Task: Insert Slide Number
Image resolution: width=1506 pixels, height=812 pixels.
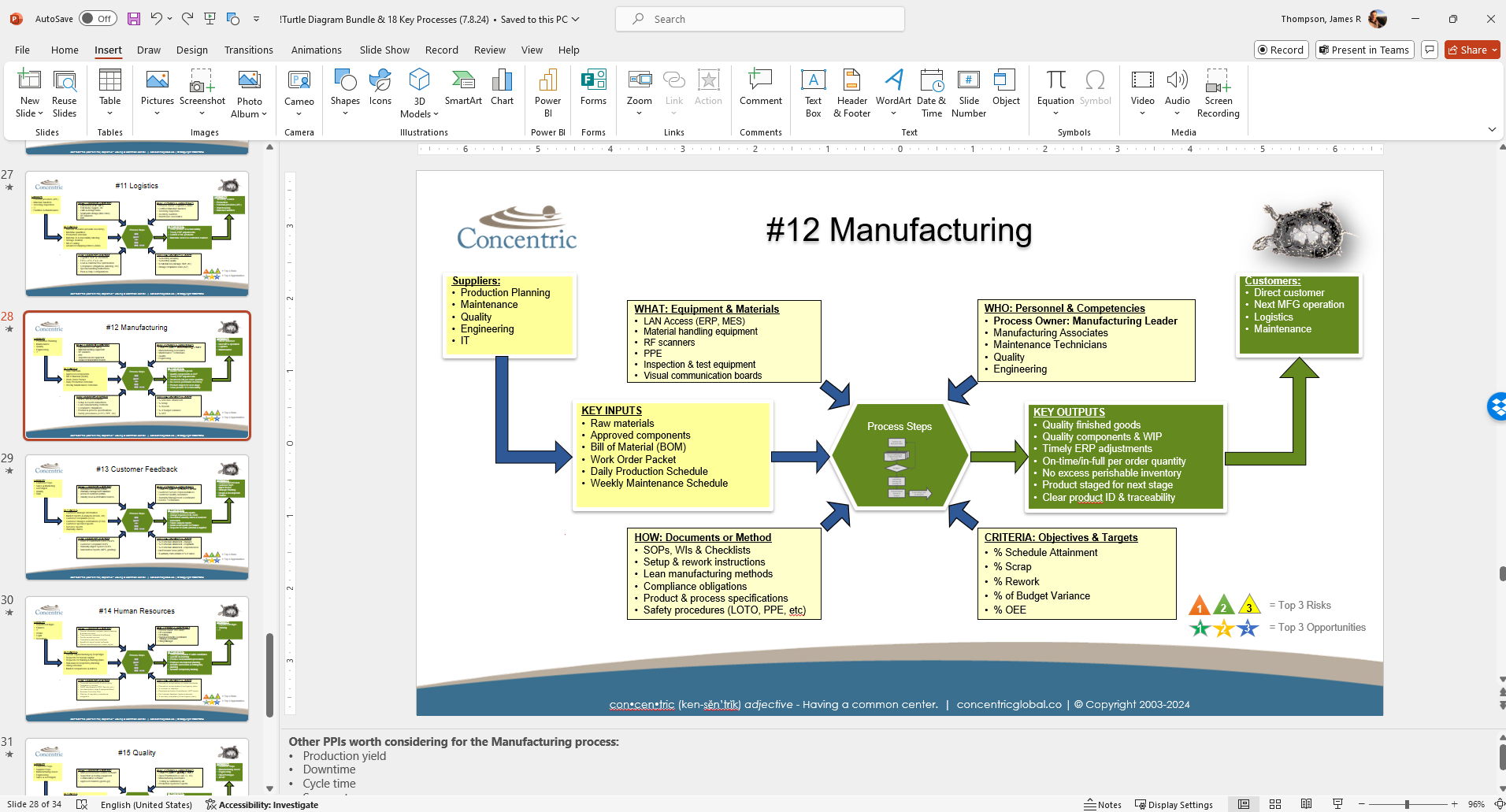Action: pyautogui.click(x=969, y=93)
